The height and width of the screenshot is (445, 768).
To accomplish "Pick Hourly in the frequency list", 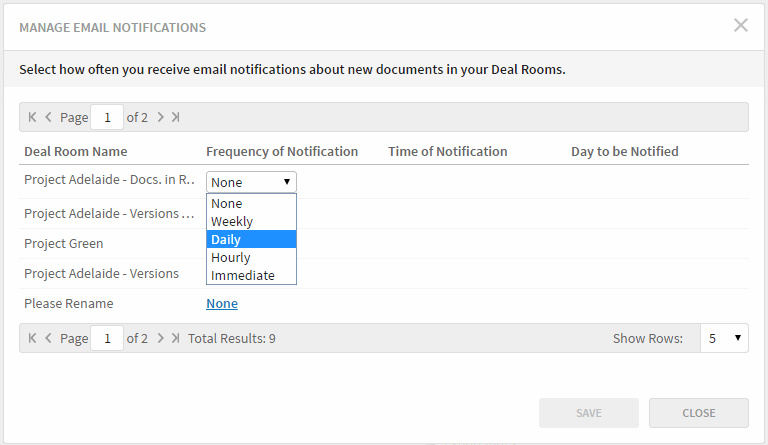I will (251, 258).
